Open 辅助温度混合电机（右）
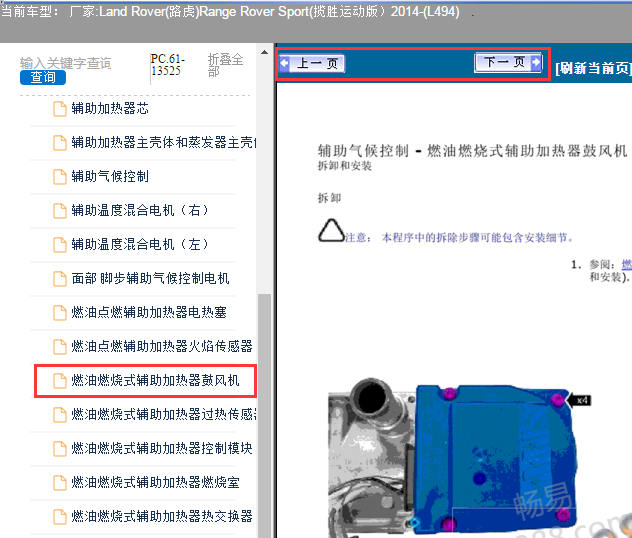 140,210
